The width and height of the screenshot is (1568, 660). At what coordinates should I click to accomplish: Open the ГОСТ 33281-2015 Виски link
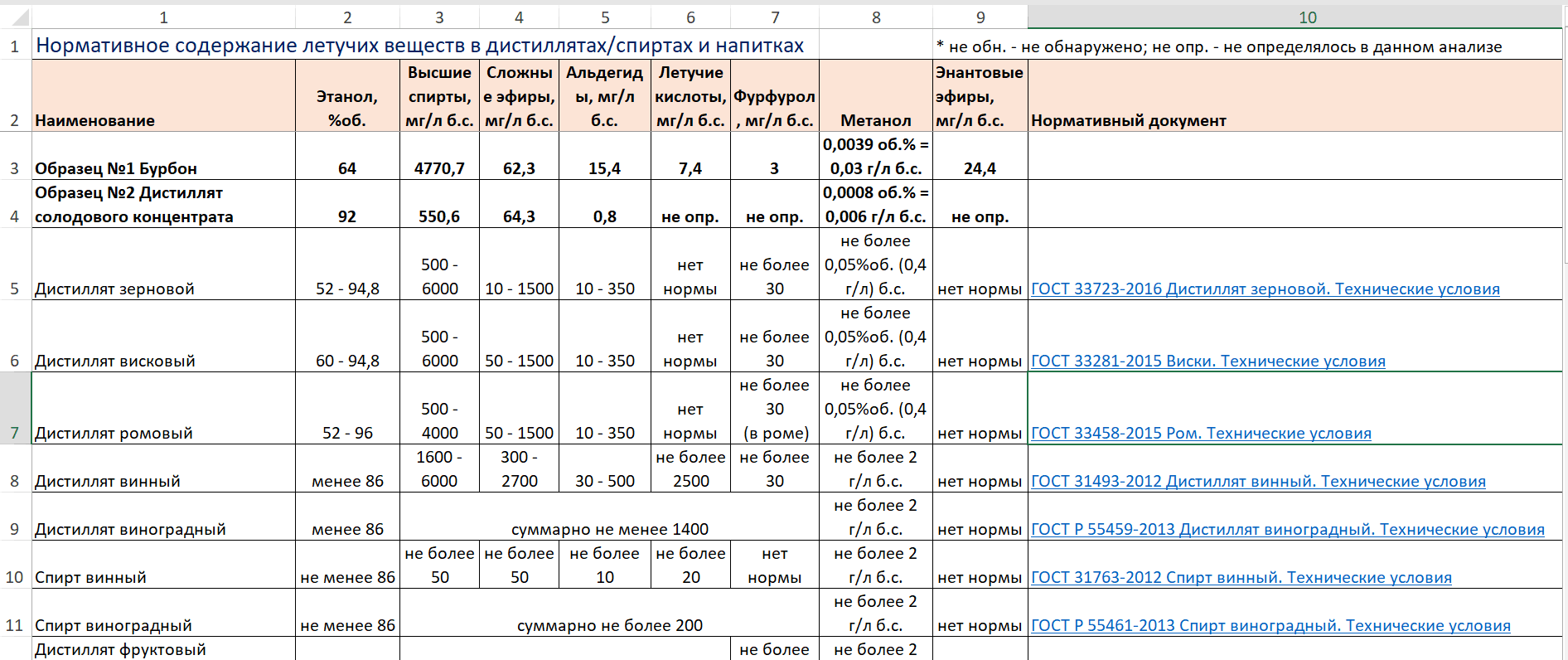tap(1207, 362)
